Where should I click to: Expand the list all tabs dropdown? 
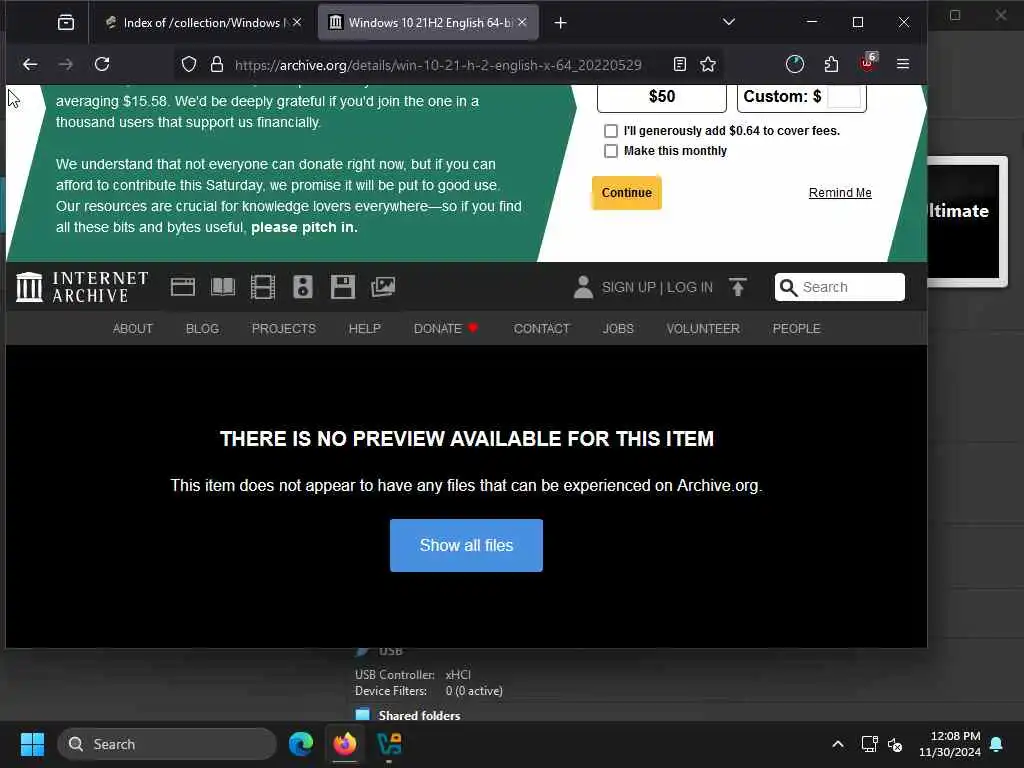[729, 22]
